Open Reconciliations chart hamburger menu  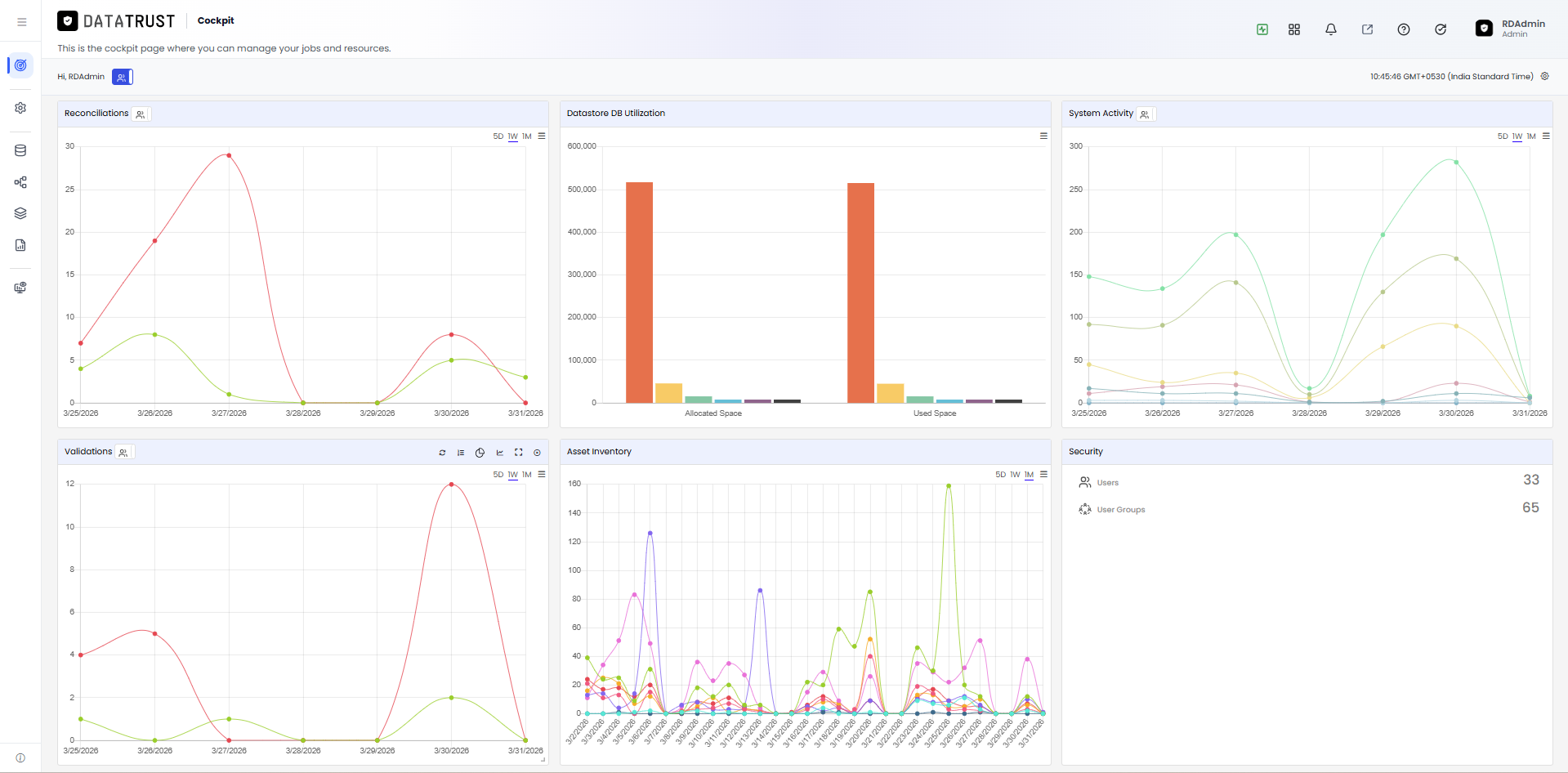[x=542, y=136]
